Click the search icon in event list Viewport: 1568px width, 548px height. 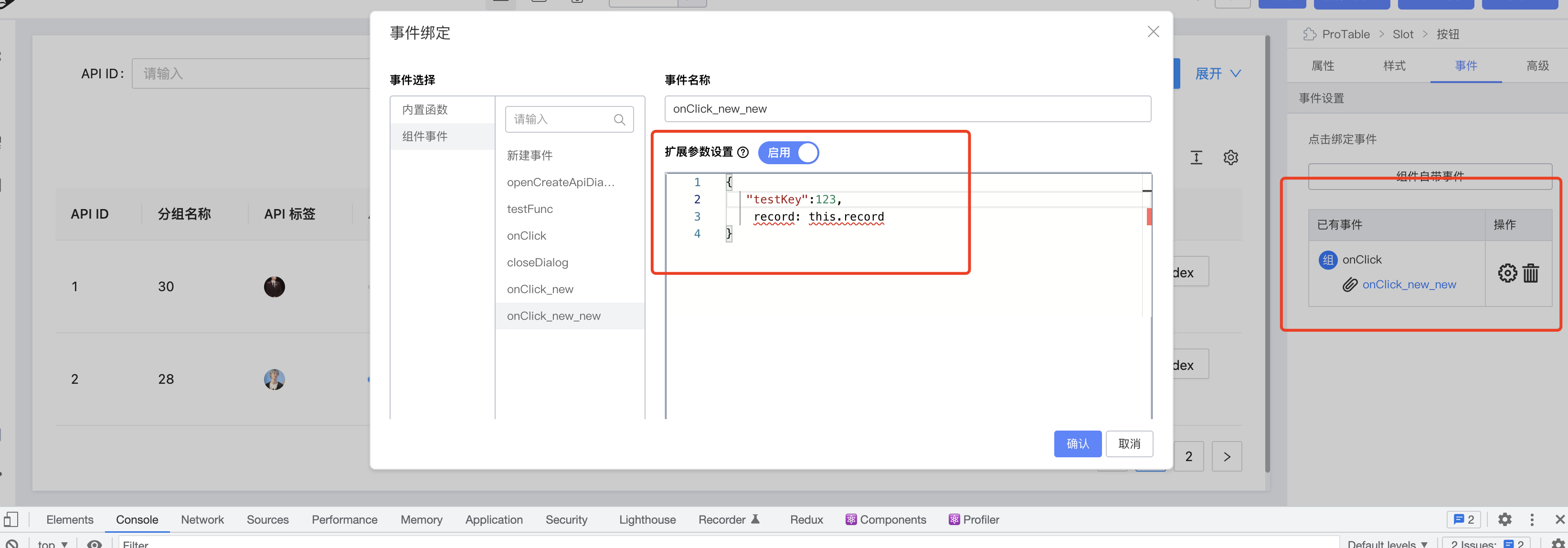(x=619, y=120)
